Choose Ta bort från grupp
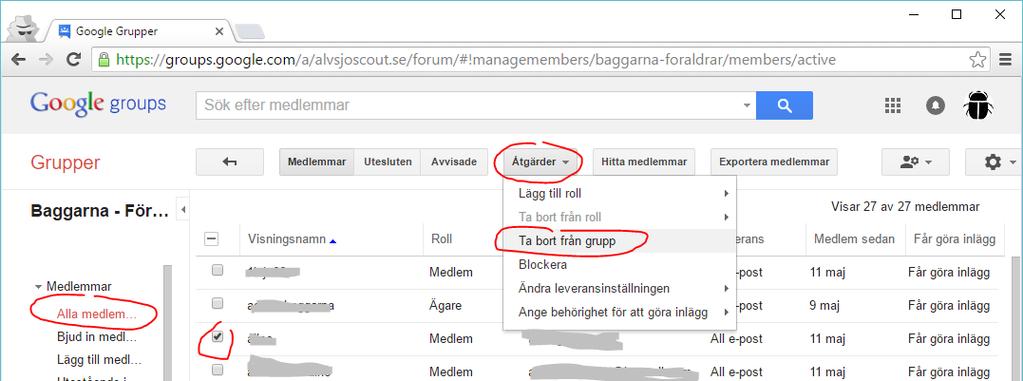This screenshot has height=381, width=1023. (620, 241)
